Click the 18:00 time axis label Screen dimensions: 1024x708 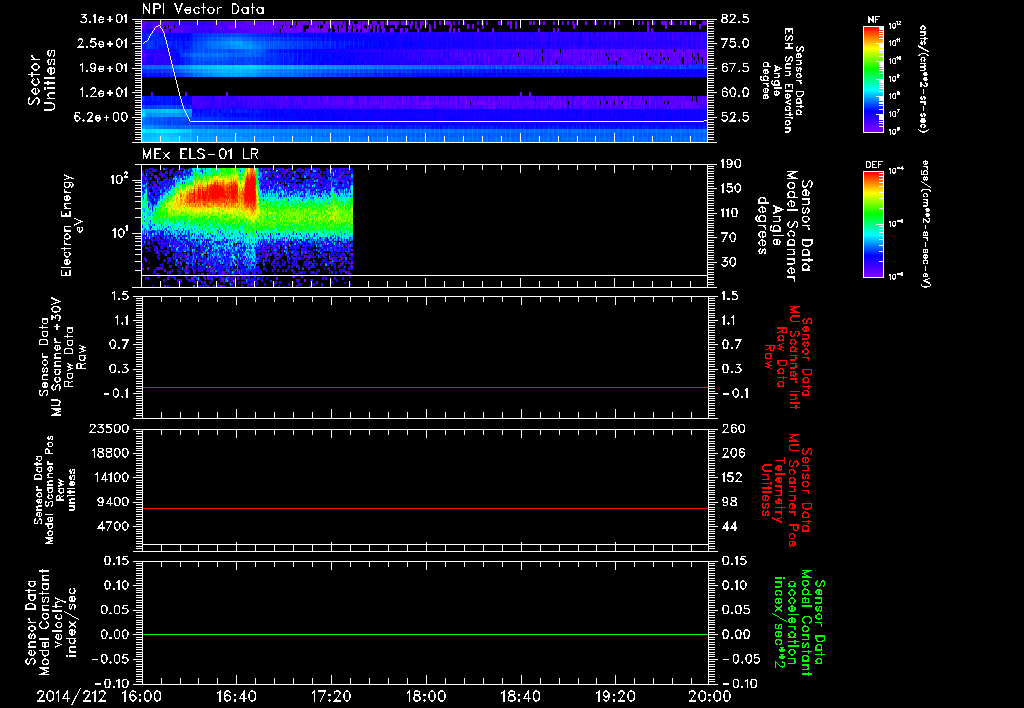pyautogui.click(x=426, y=696)
